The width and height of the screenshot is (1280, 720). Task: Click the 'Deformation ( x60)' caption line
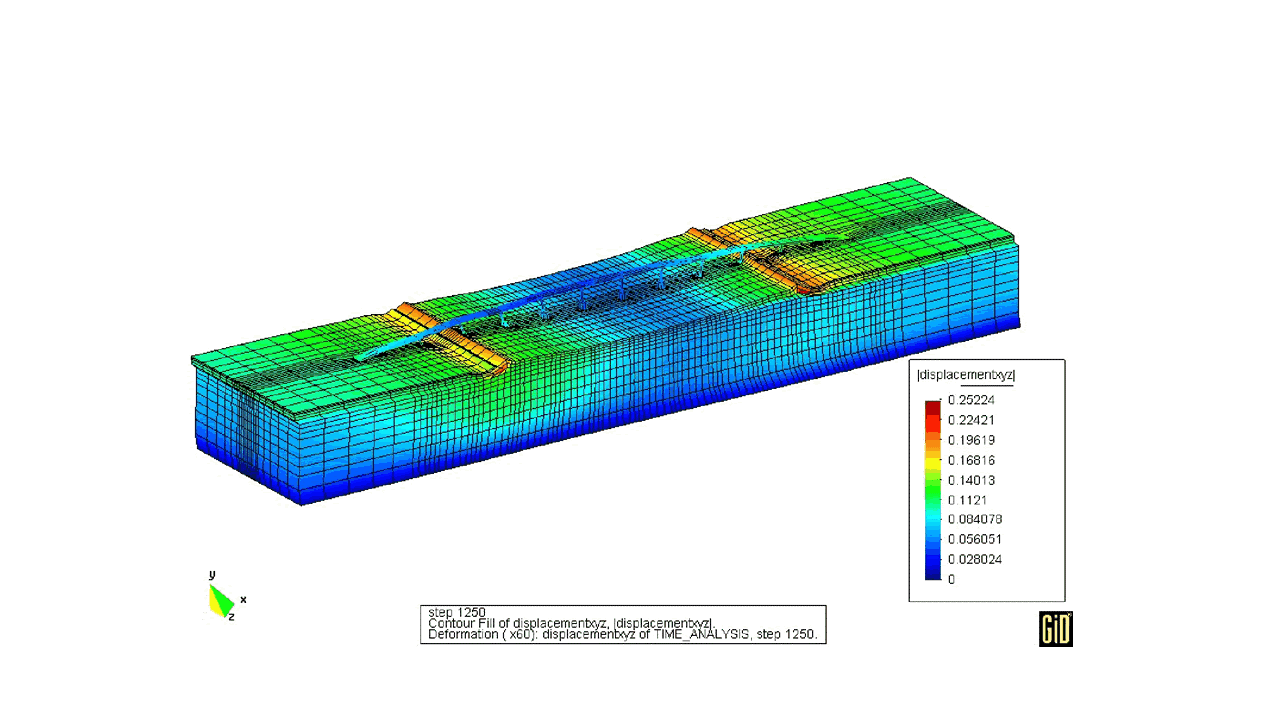623,634
